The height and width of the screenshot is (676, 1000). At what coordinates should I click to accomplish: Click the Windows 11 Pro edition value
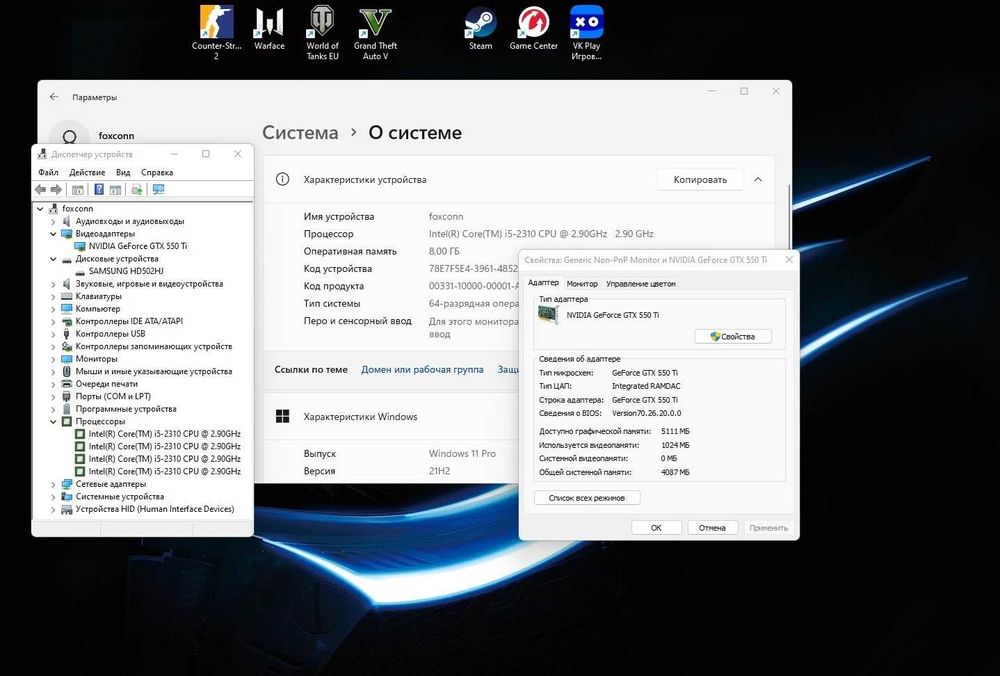462,453
